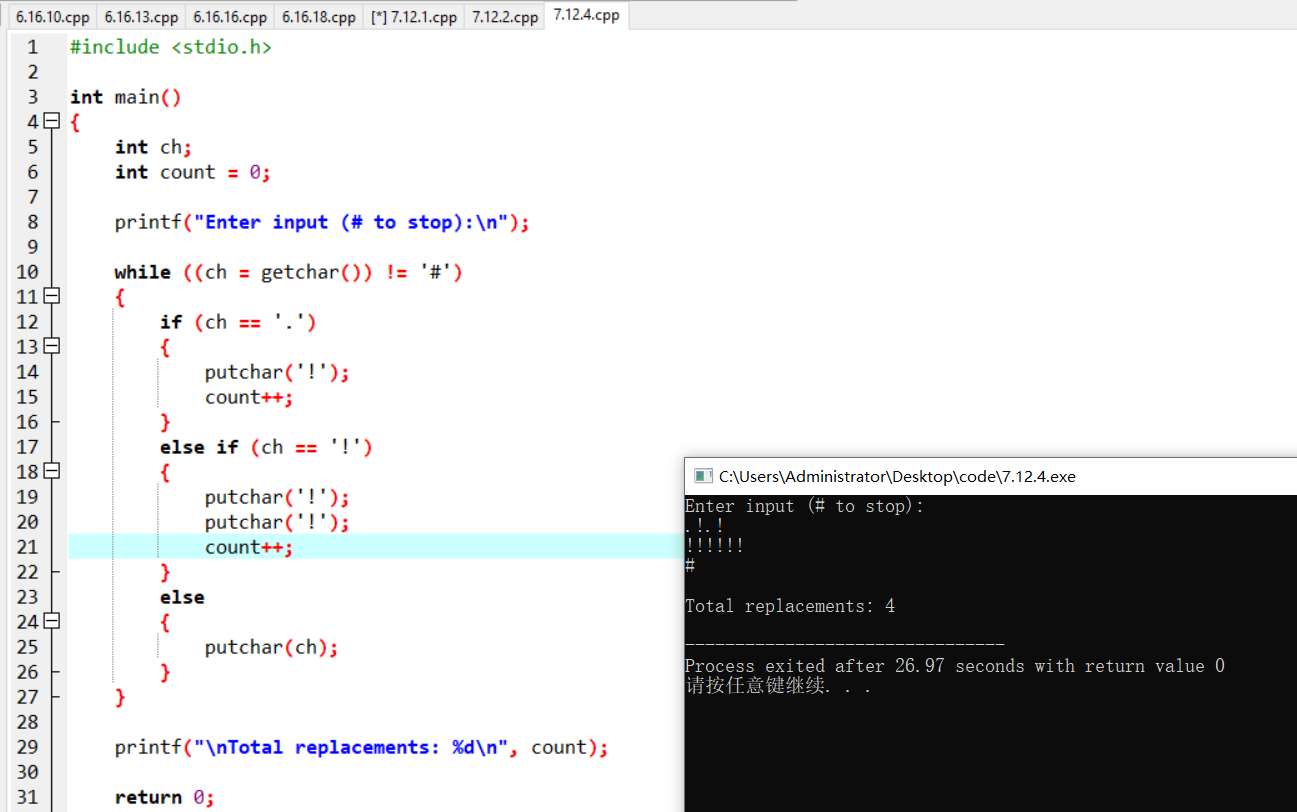The width and height of the screenshot is (1297, 812).
Task: Switch to the 6.16.16.cpp tab
Action: [x=230, y=17]
